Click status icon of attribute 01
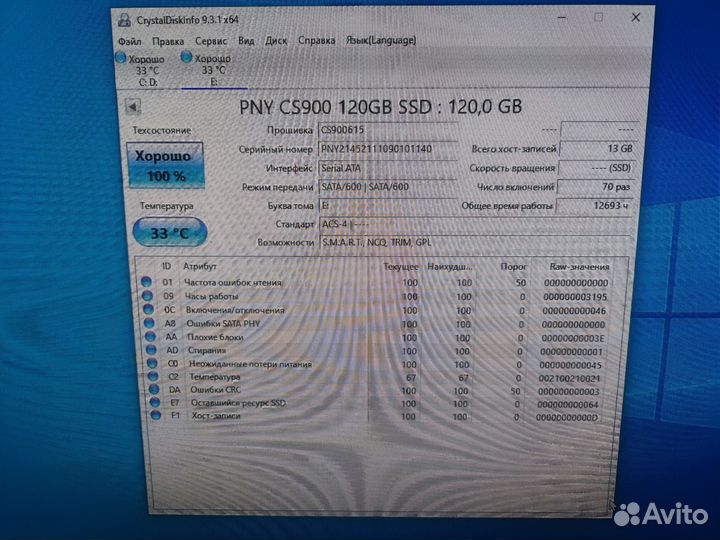This screenshot has width=720, height=540. coord(146,282)
